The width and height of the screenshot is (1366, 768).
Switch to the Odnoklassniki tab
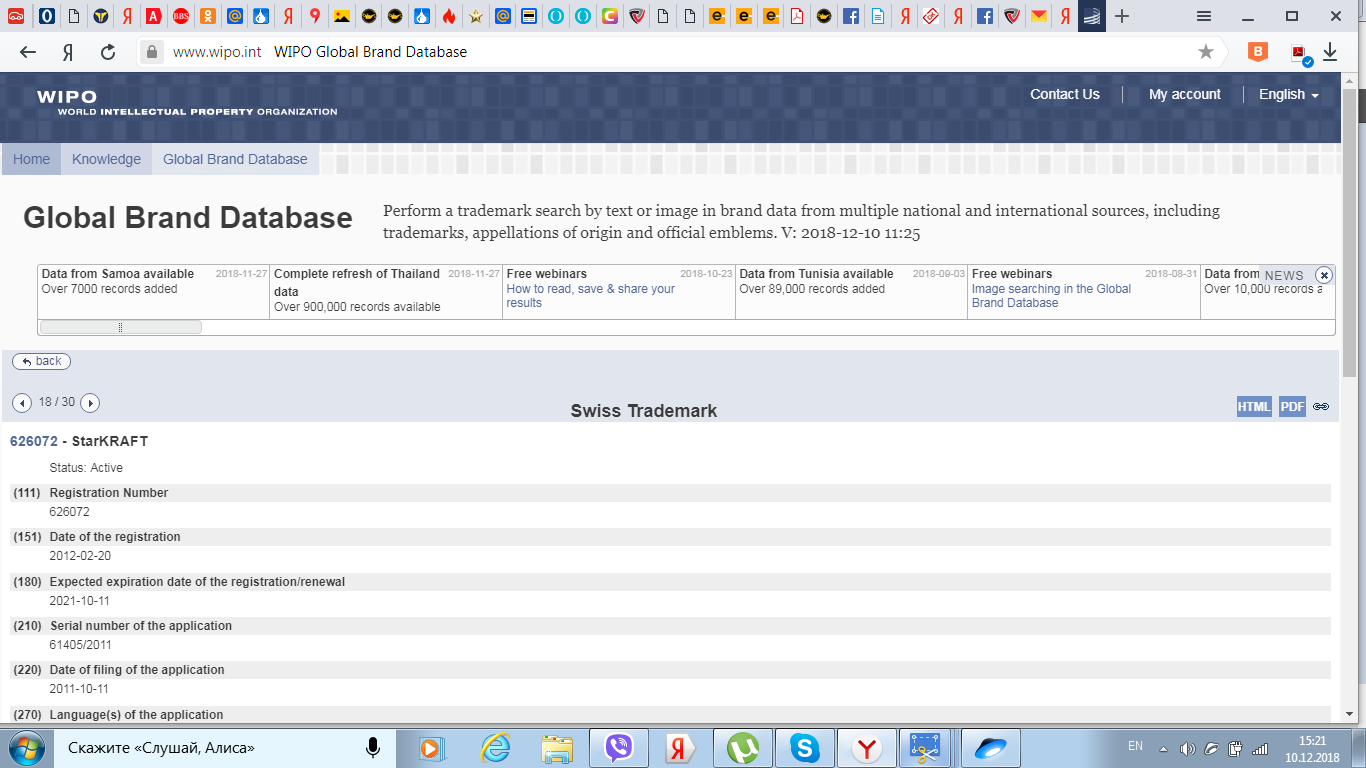point(207,16)
